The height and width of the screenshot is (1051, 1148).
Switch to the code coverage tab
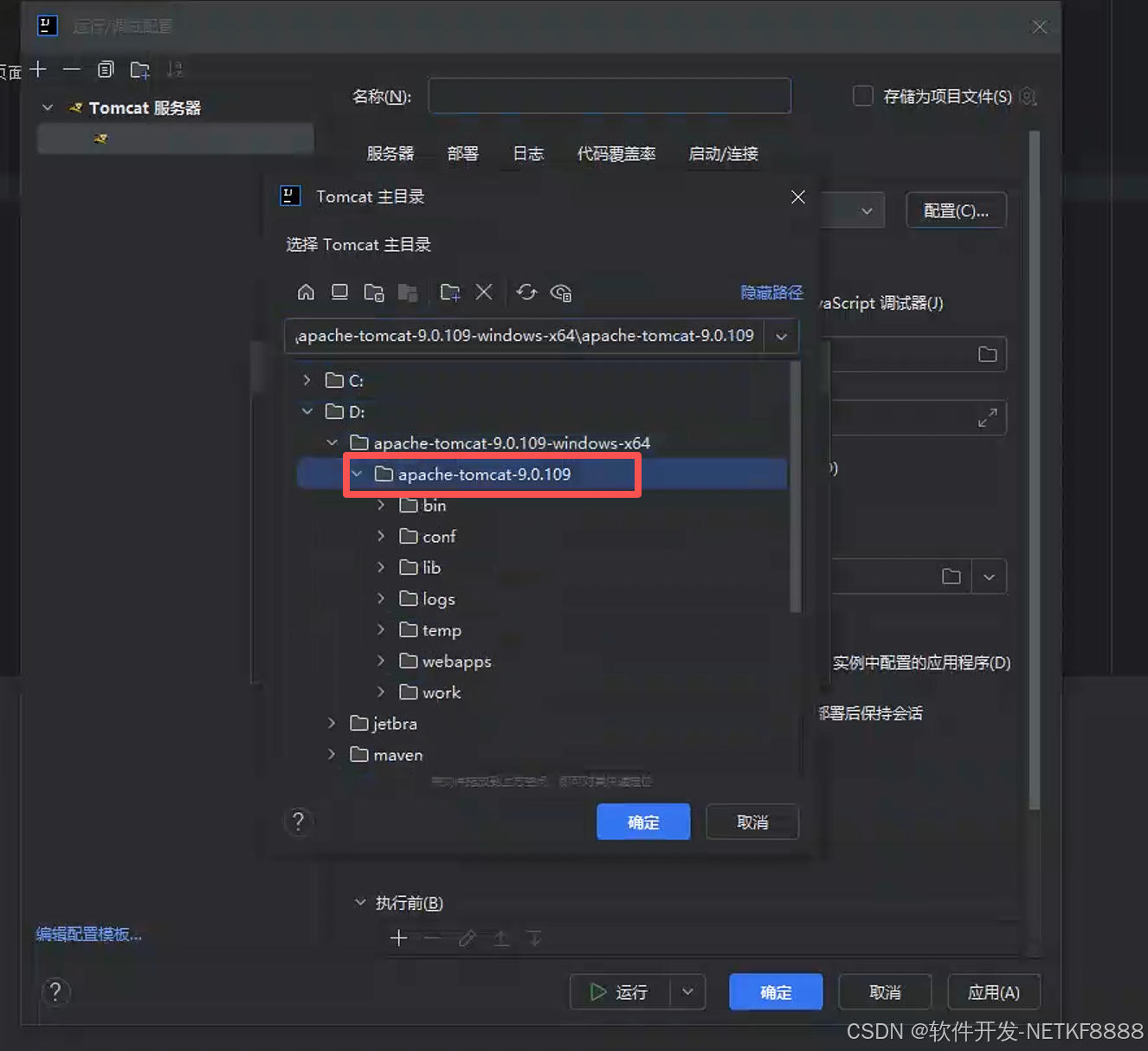[616, 153]
